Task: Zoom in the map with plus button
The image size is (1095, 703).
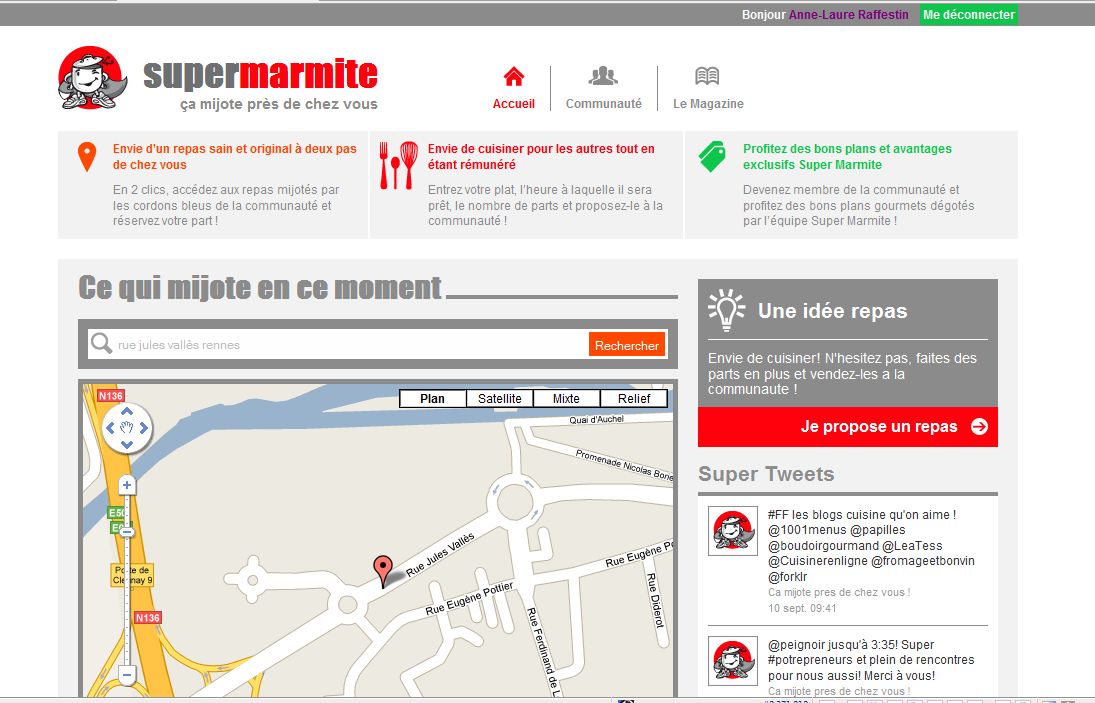Action: click(x=126, y=485)
